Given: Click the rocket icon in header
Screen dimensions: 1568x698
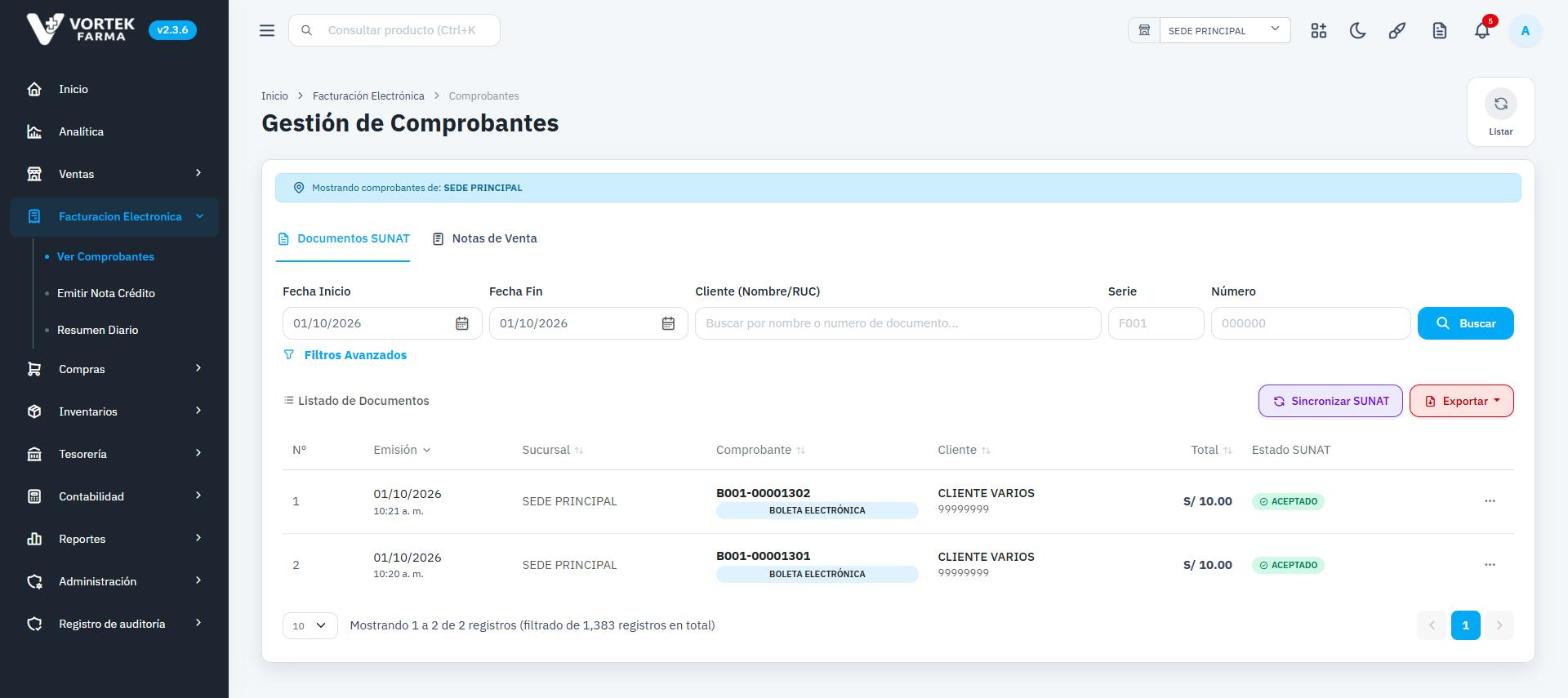Looking at the screenshot, I should point(1397,30).
